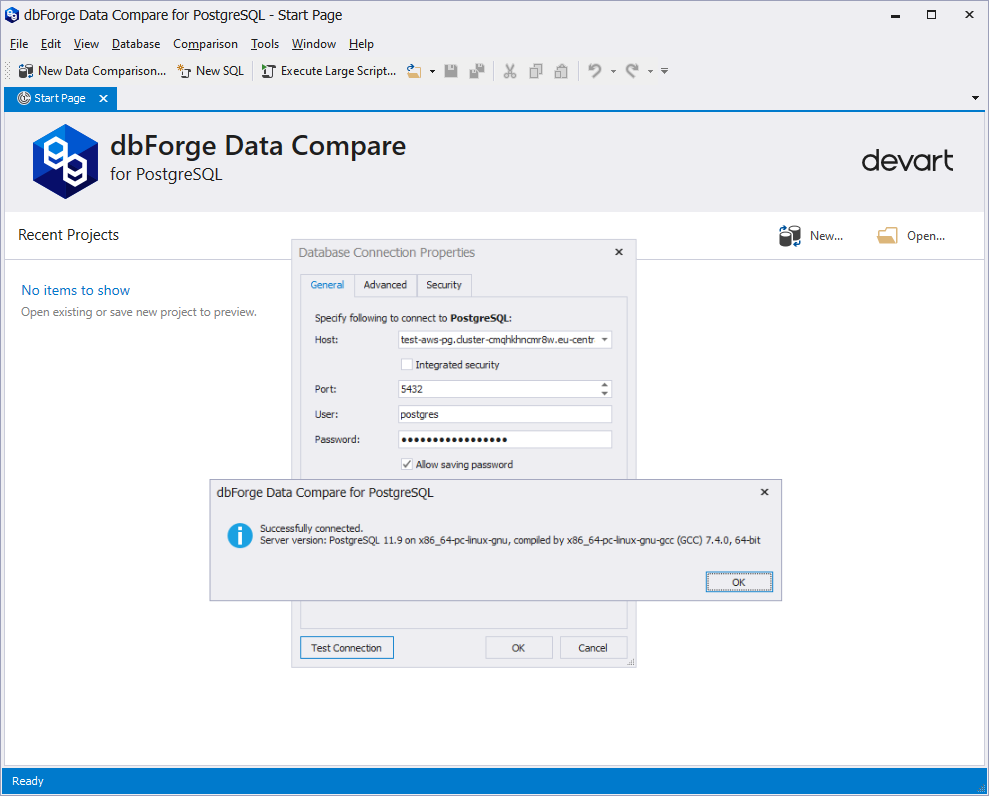Expand the arrow beside the toolbar Open folder icon
The width and height of the screenshot is (989, 796).
(432, 71)
